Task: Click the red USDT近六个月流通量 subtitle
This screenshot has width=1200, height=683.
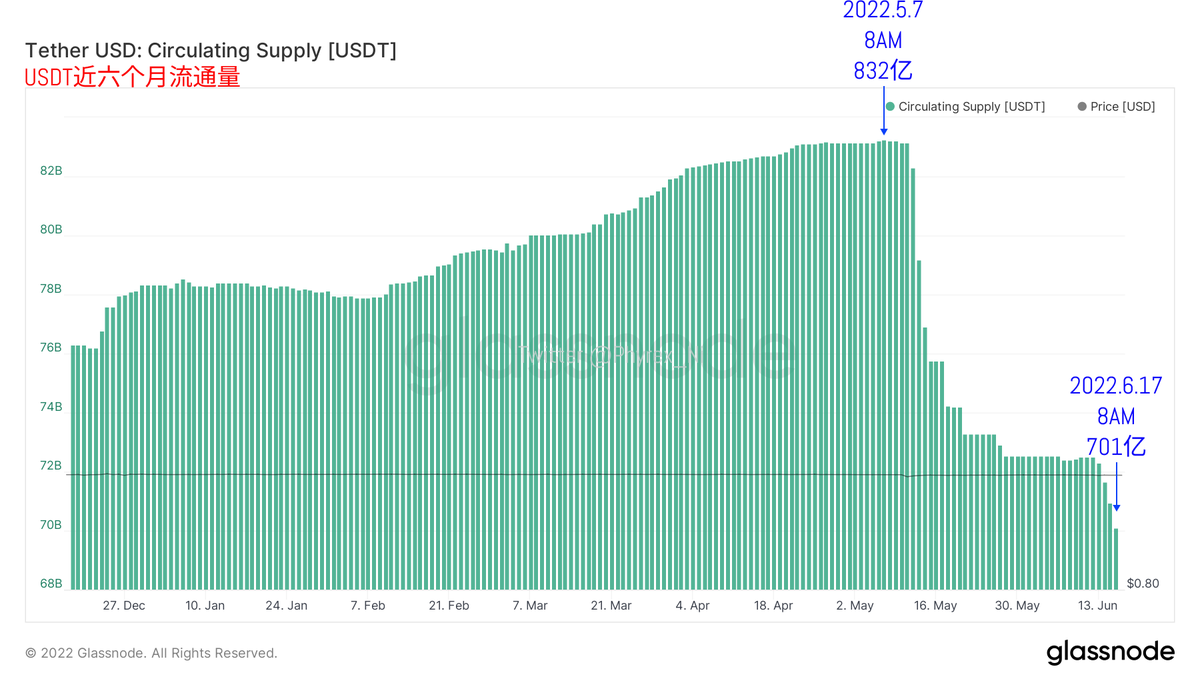Action: point(133,77)
